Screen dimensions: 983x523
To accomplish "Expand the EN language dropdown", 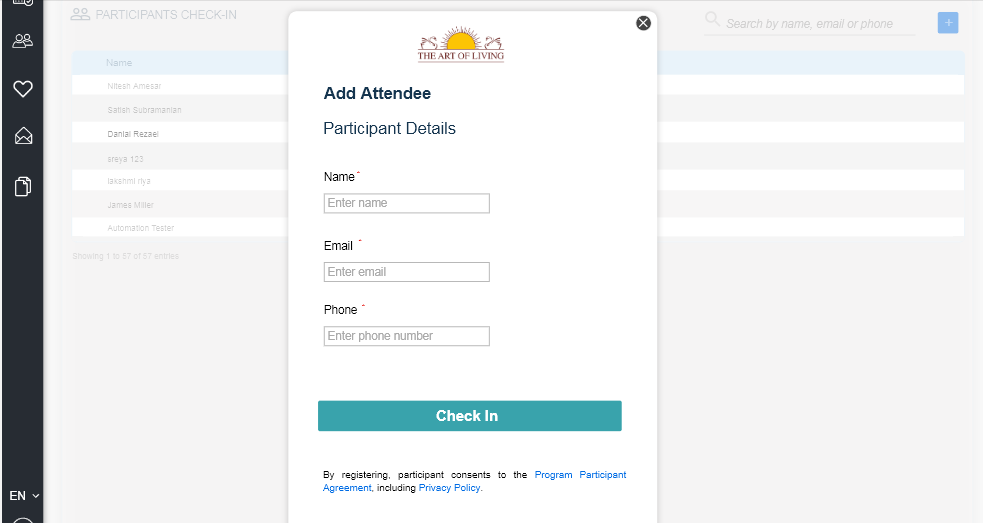I will click(24, 495).
